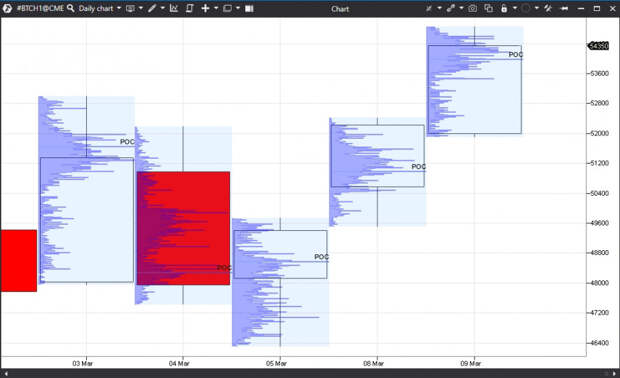Open the indicators chart icon
This screenshot has height=378, width=620.
coord(174,8)
